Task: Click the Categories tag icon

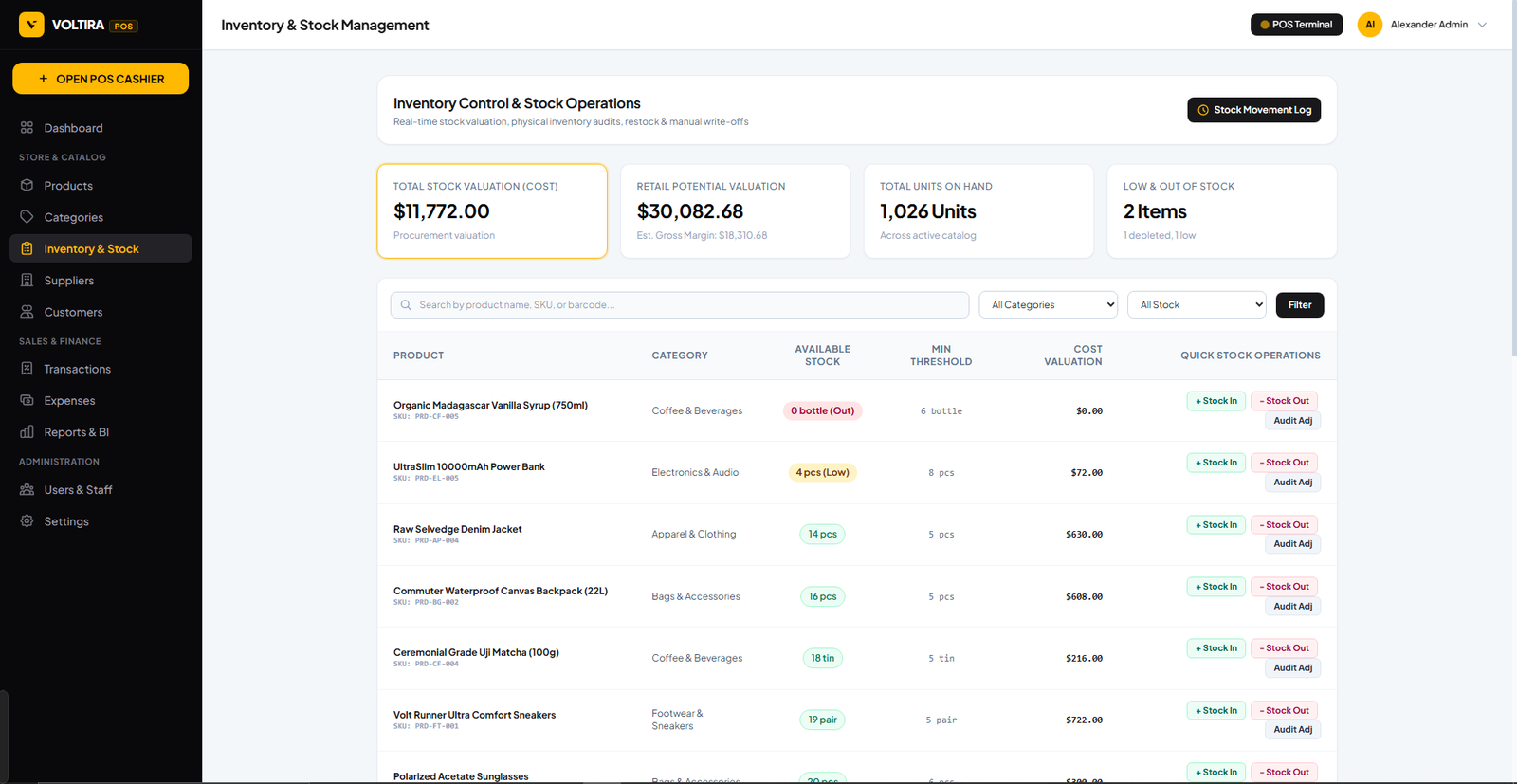Action: (x=27, y=217)
